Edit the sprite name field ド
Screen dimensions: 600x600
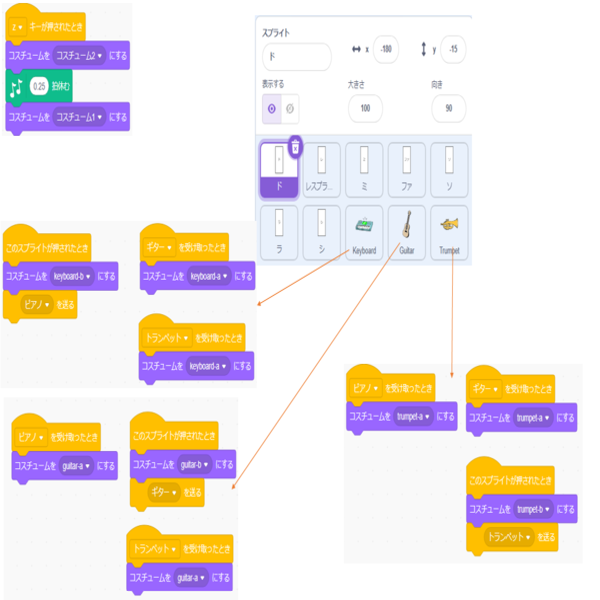pyautogui.click(x=297, y=57)
